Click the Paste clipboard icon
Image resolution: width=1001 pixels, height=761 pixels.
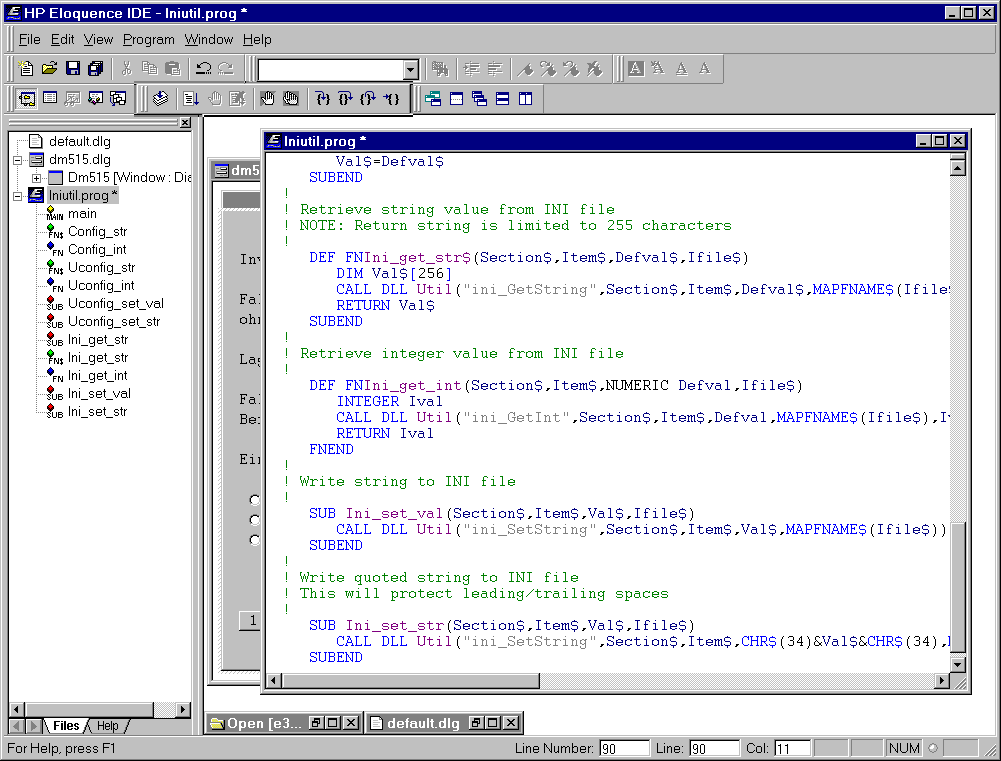coord(172,68)
